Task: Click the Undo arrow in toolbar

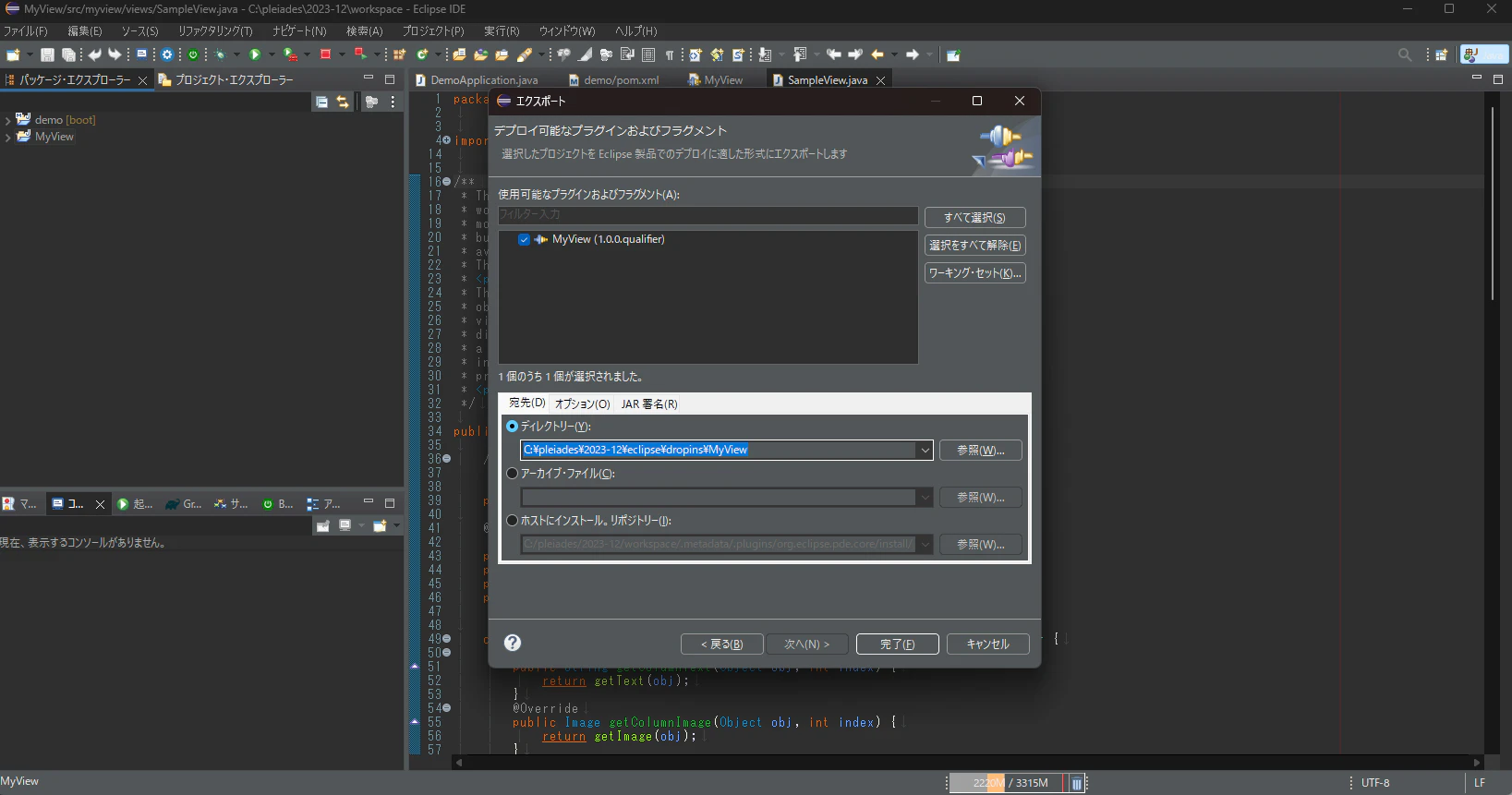Action: pos(94,55)
